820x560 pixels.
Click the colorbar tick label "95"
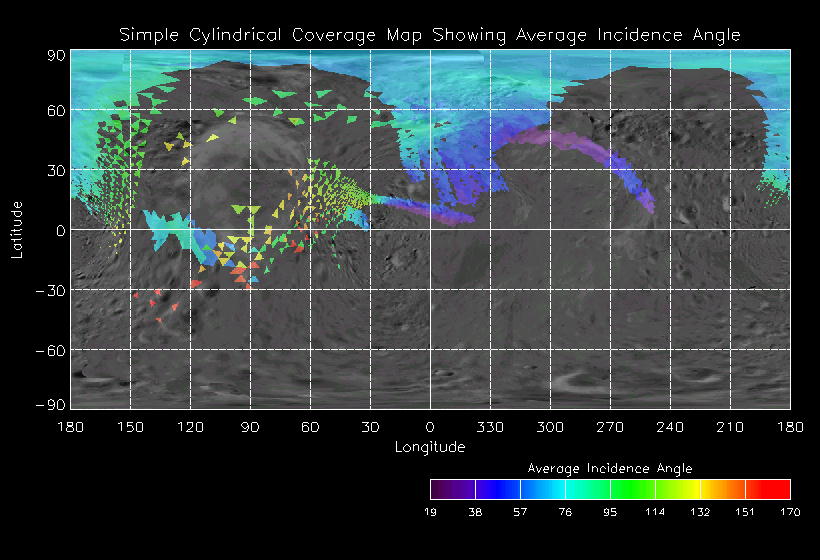click(610, 512)
